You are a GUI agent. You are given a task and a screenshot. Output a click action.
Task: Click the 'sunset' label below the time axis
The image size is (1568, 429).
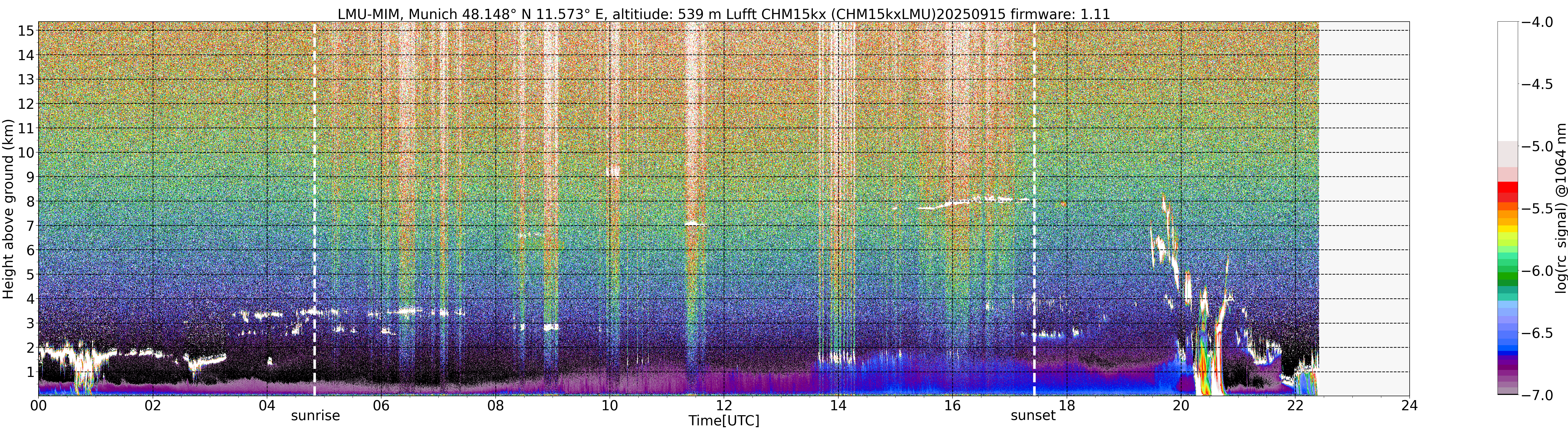point(1033,415)
